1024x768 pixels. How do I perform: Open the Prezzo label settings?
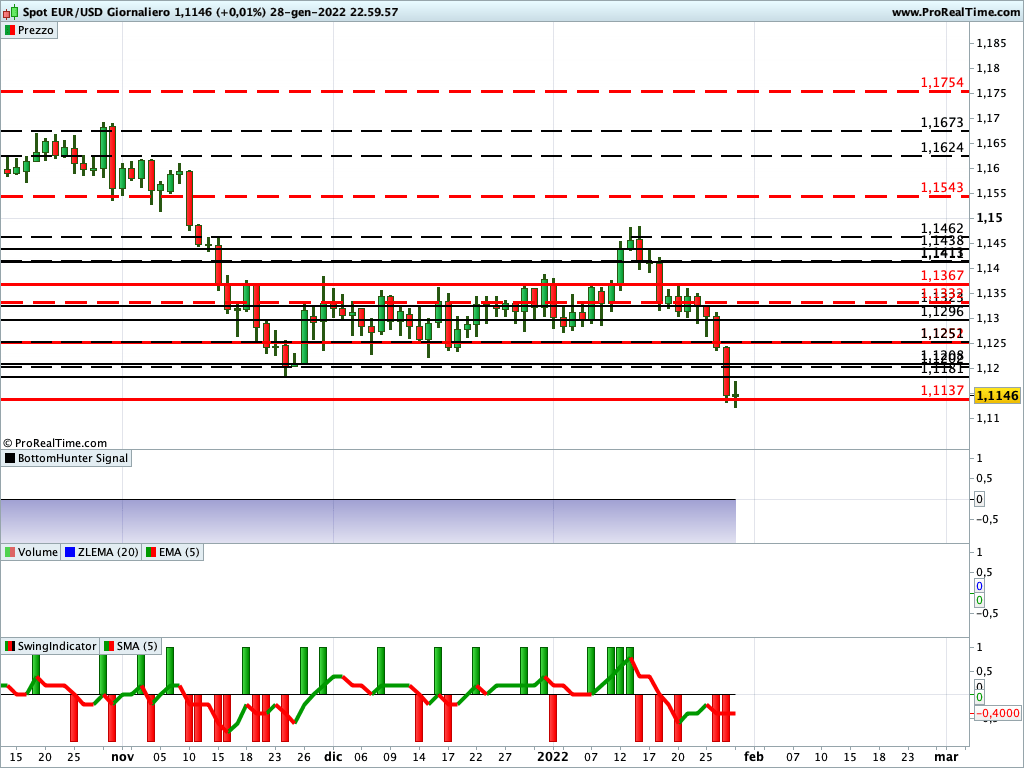35,30
